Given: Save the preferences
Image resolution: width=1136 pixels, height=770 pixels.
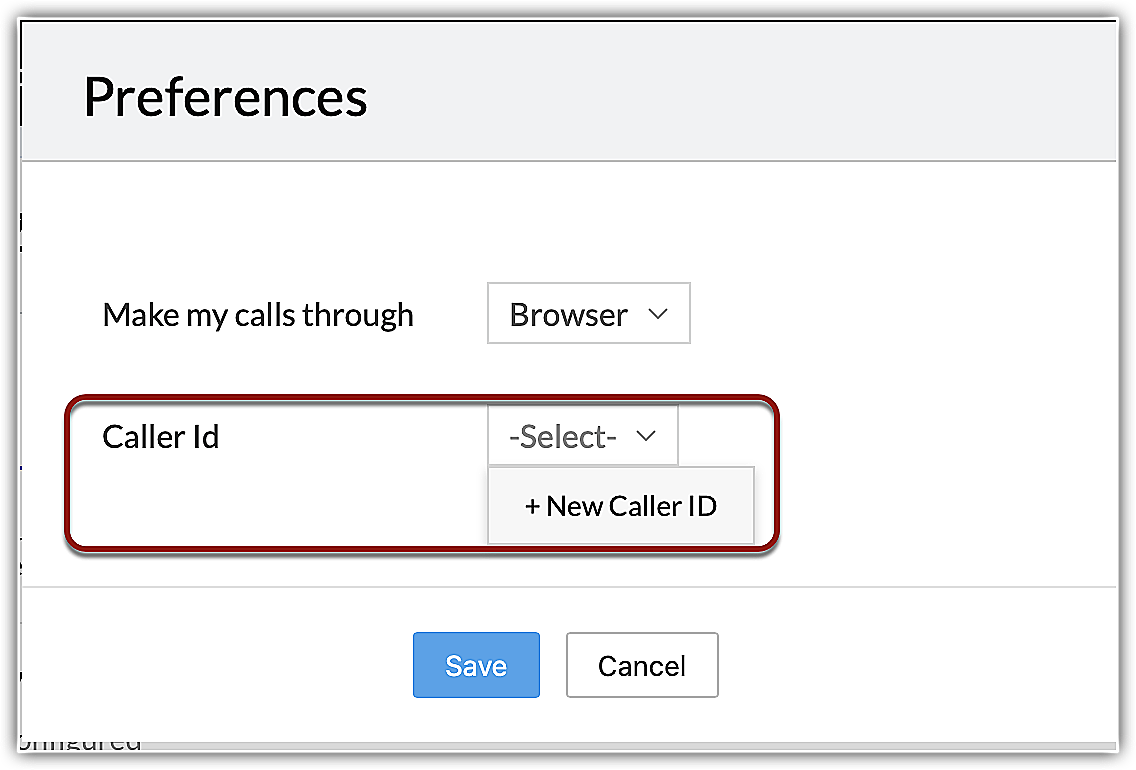Looking at the screenshot, I should click(476, 665).
